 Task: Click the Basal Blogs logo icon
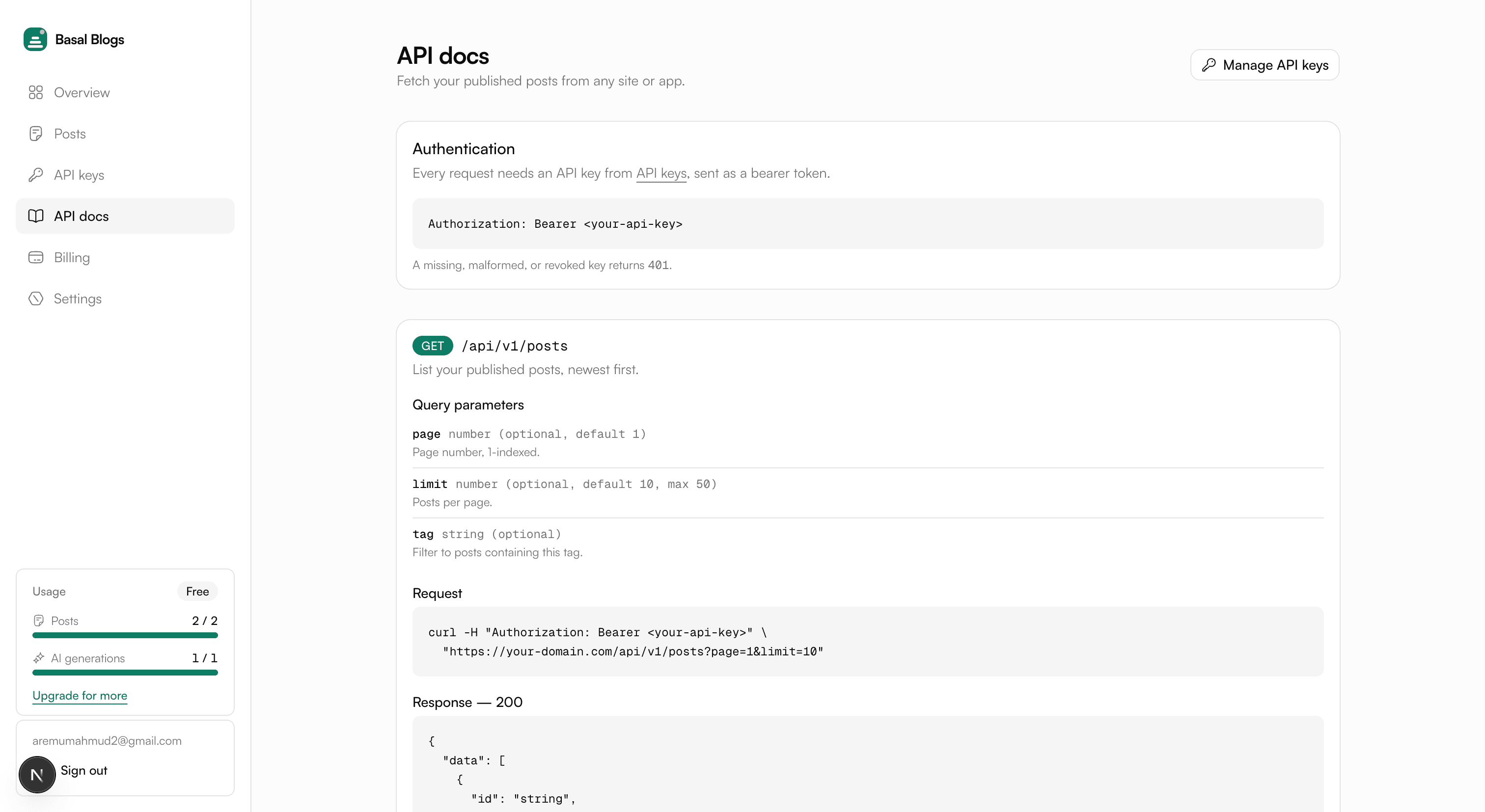pos(35,39)
